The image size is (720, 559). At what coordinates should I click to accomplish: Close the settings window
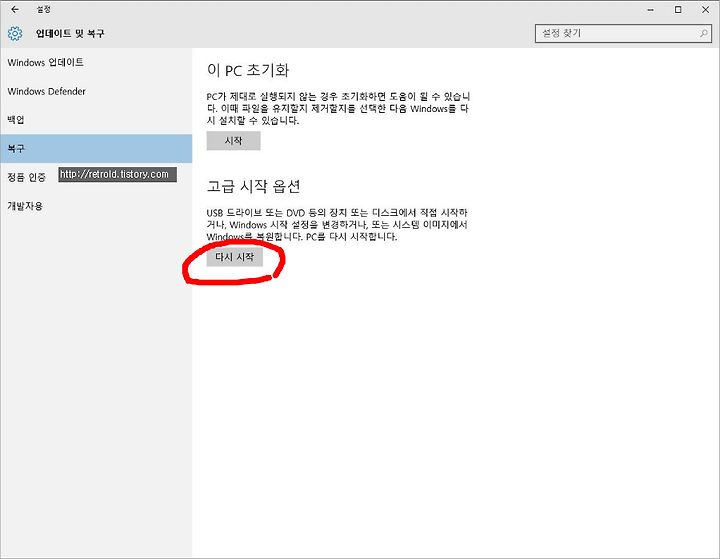click(705, 10)
